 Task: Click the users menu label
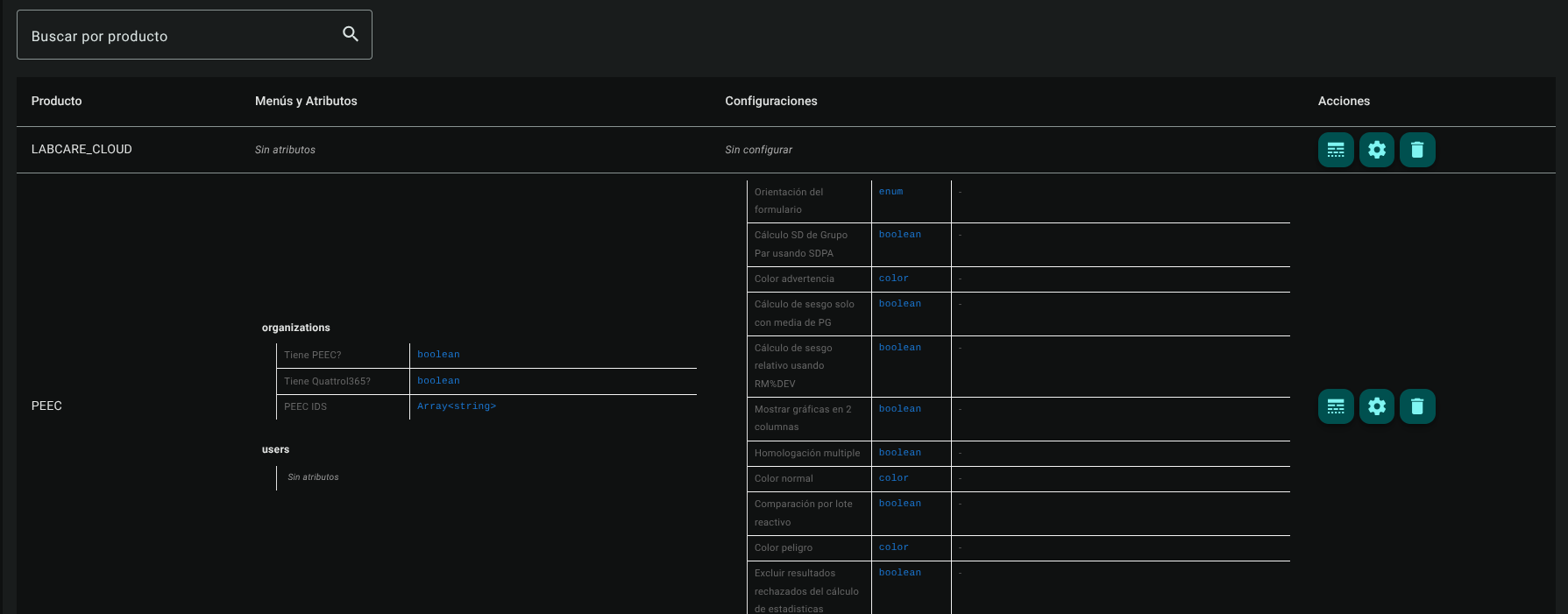tap(275, 449)
